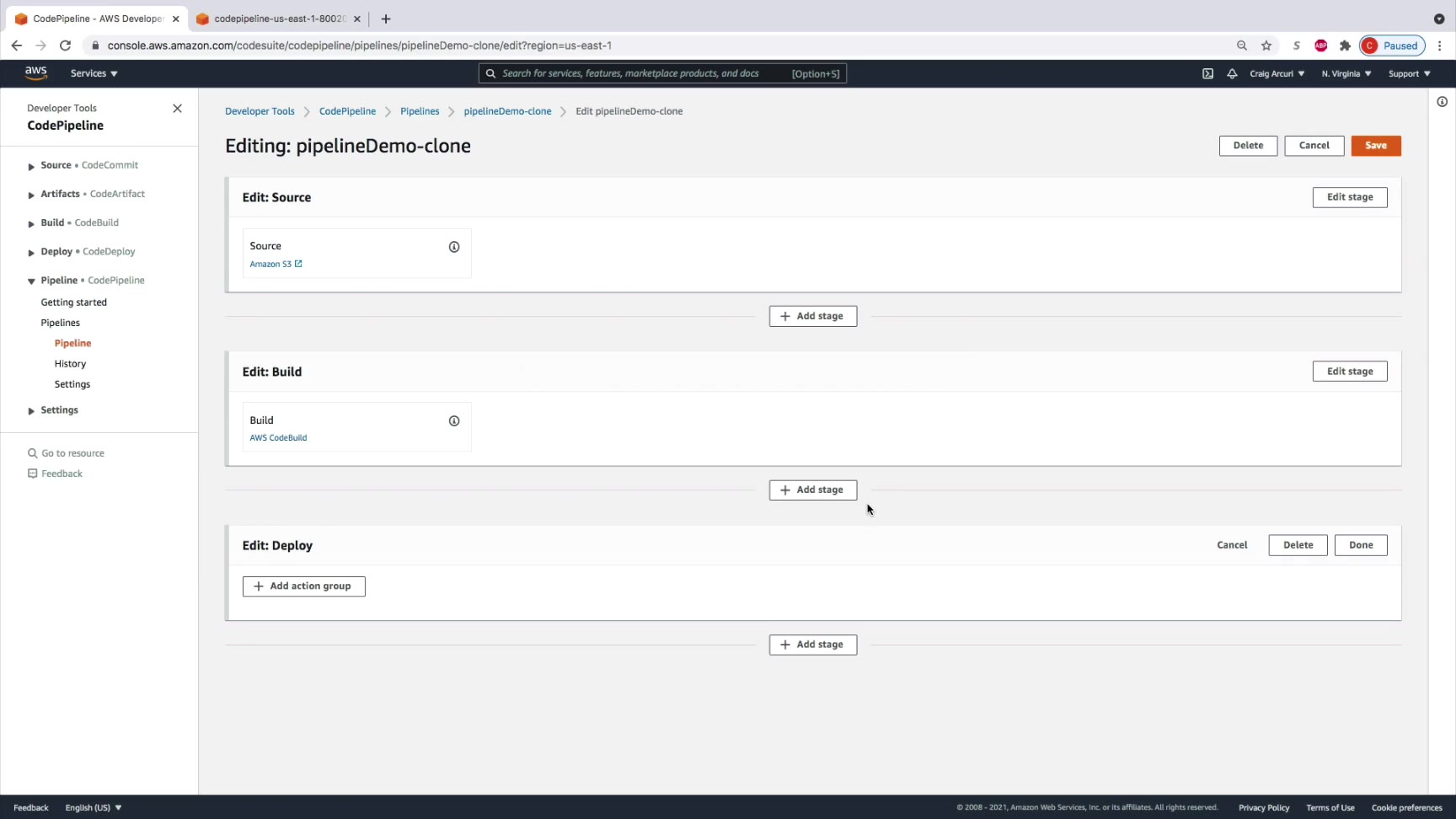Focus the AWS services search field
The width and height of the screenshot is (1456, 819).
coord(662,73)
